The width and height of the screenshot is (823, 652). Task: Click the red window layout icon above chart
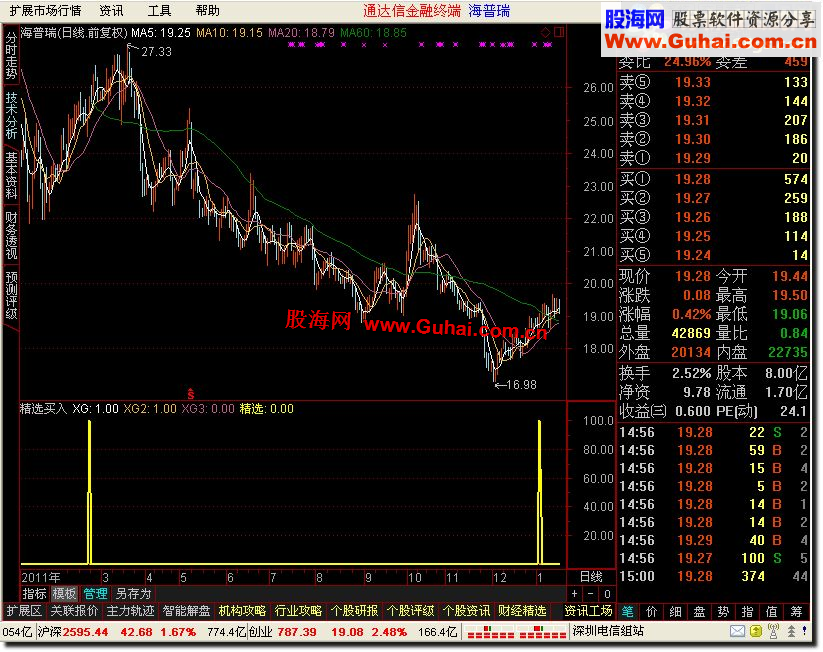(x=559, y=33)
